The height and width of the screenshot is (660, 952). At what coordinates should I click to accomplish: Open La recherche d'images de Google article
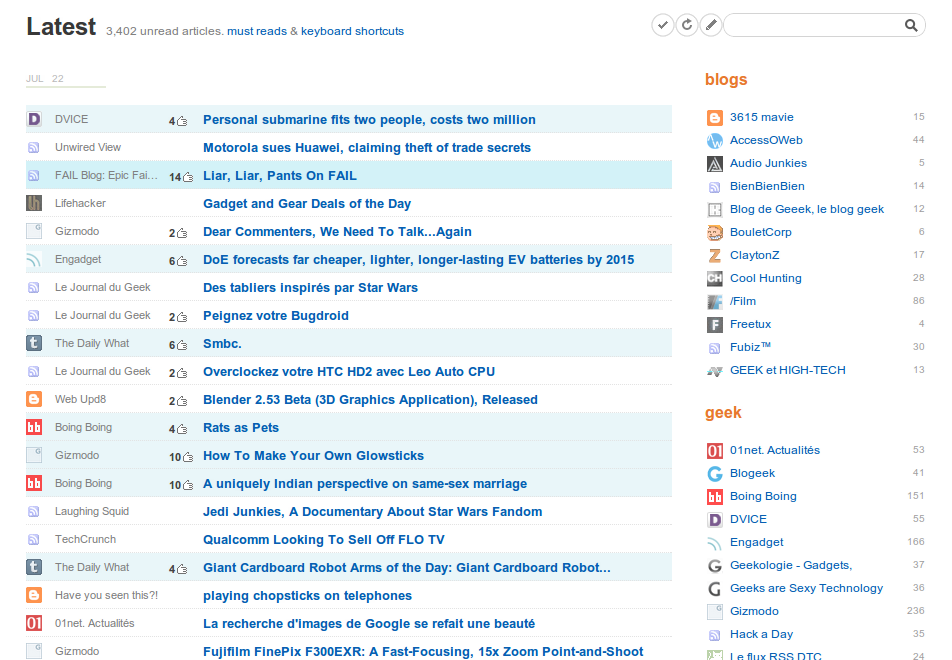369,623
